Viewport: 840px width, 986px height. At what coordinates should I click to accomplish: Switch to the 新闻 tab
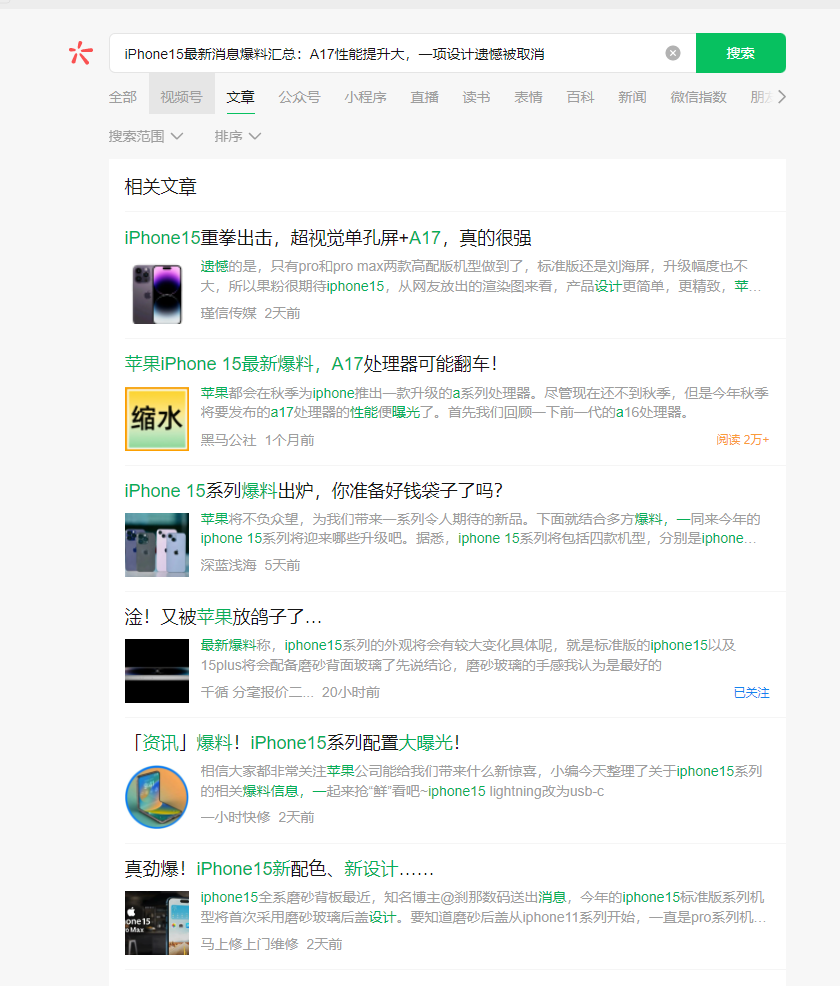tap(633, 97)
